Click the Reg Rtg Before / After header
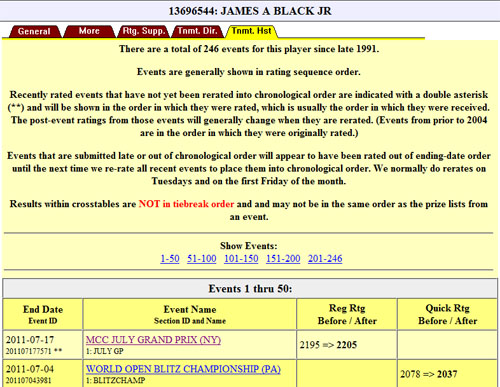Screen dimensions: 500x387 point(347,314)
